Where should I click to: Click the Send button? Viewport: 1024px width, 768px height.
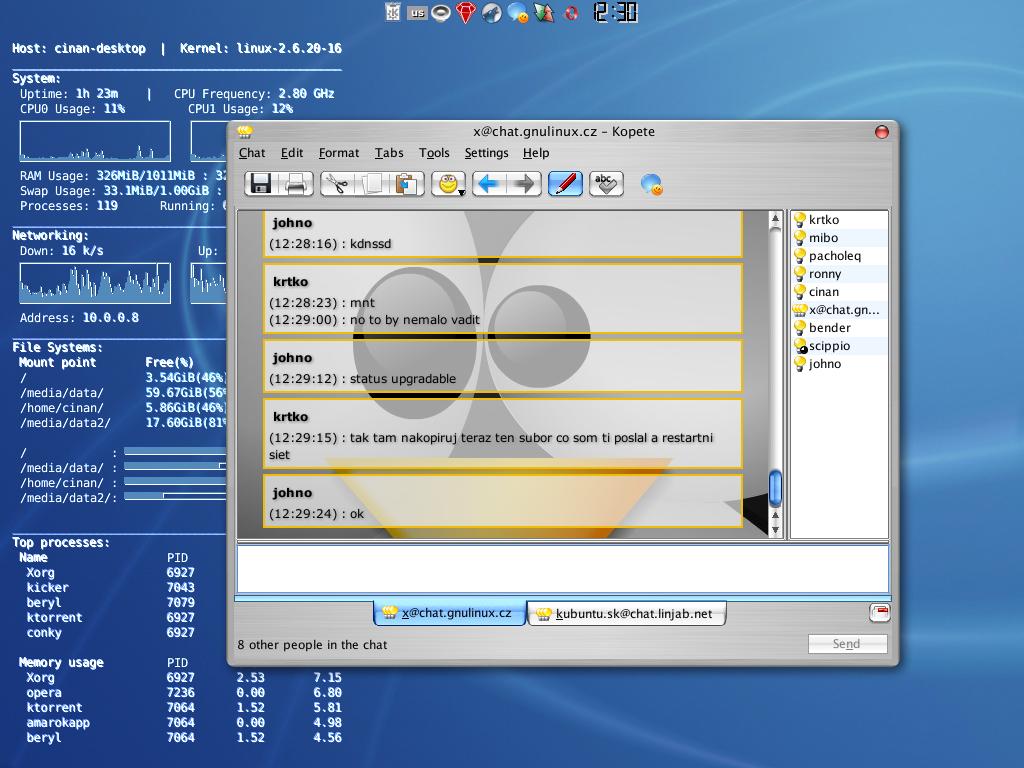click(847, 644)
